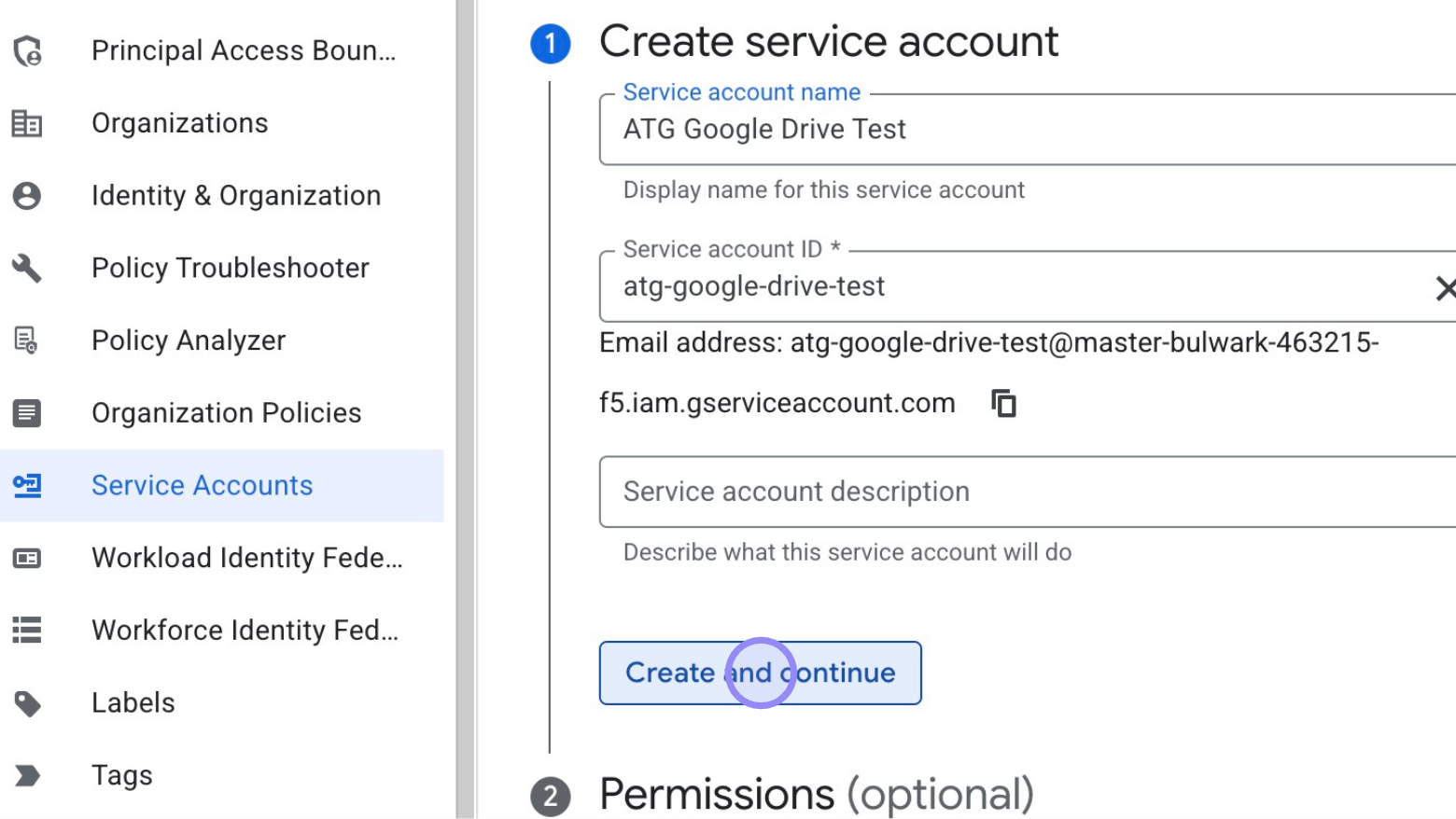Viewport: 1456px width, 819px height.
Task: Select the Service Accounts sidebar icon
Action: (x=26, y=485)
